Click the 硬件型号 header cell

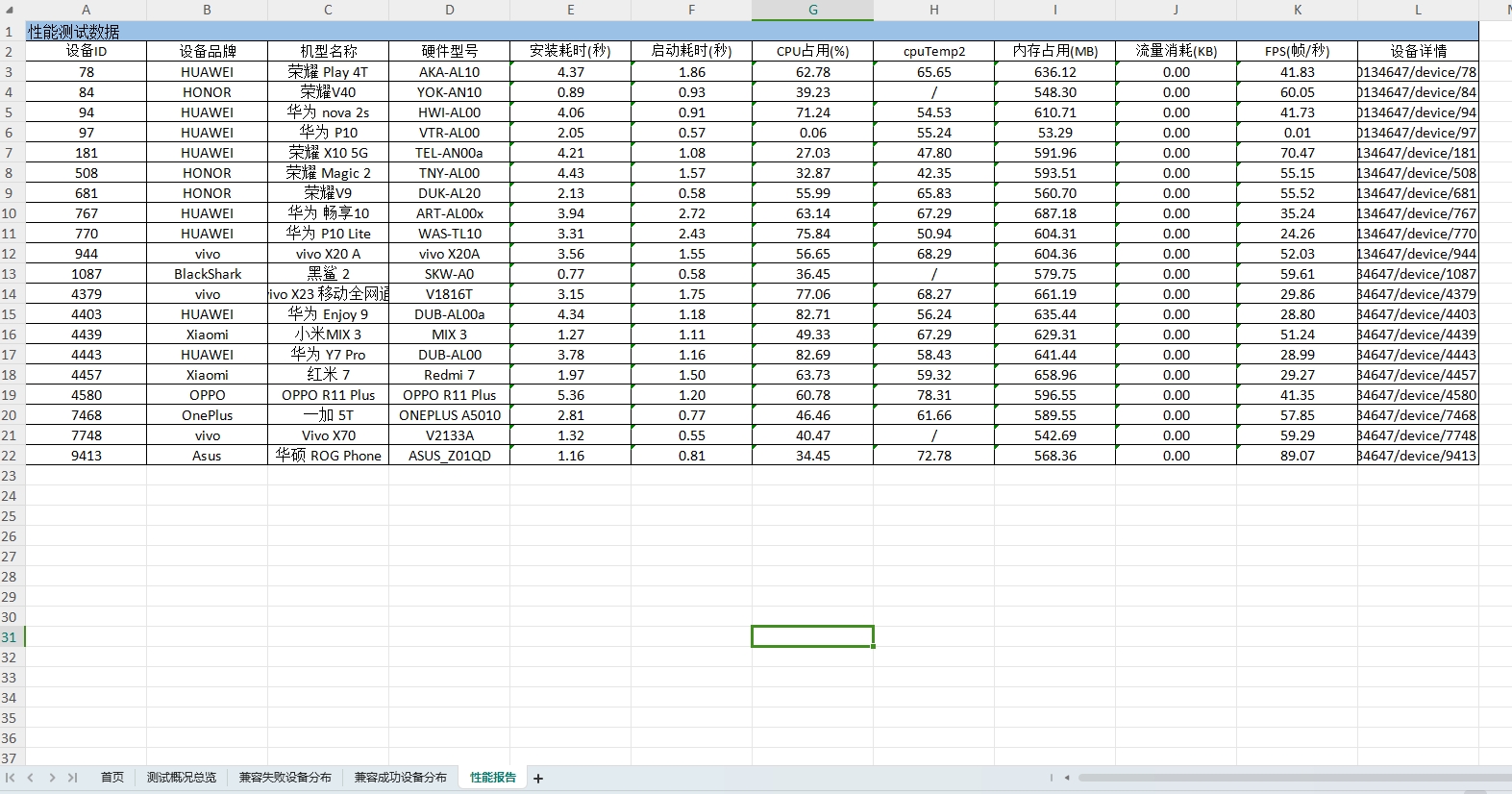(x=449, y=51)
